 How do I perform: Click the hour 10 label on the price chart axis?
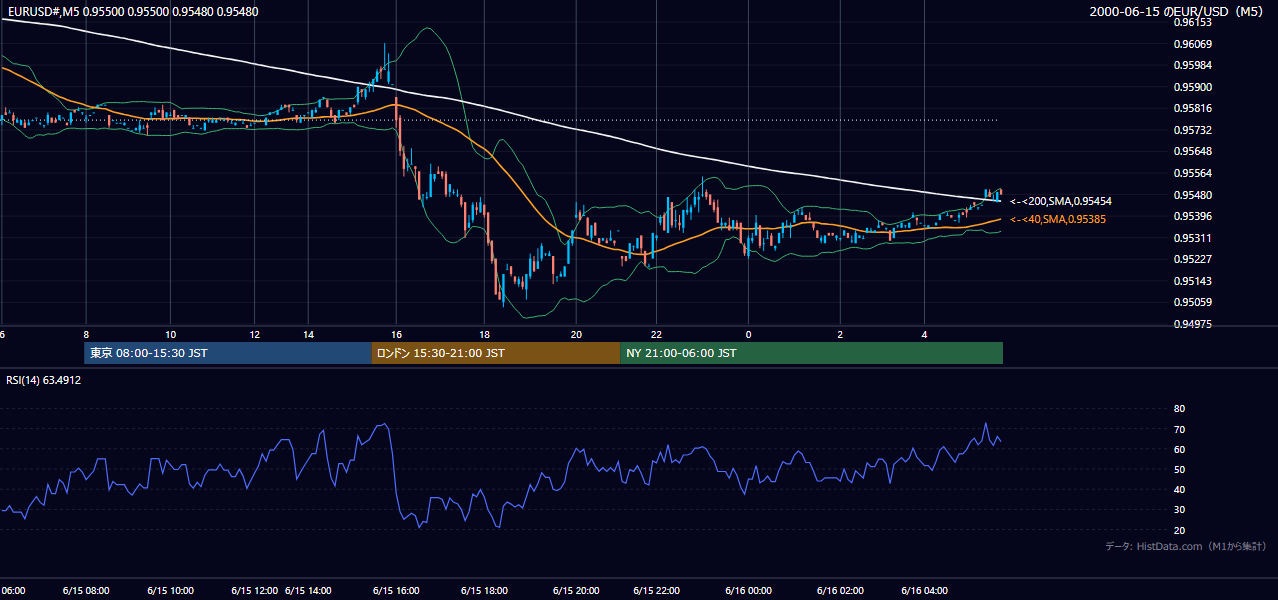pyautogui.click(x=171, y=335)
